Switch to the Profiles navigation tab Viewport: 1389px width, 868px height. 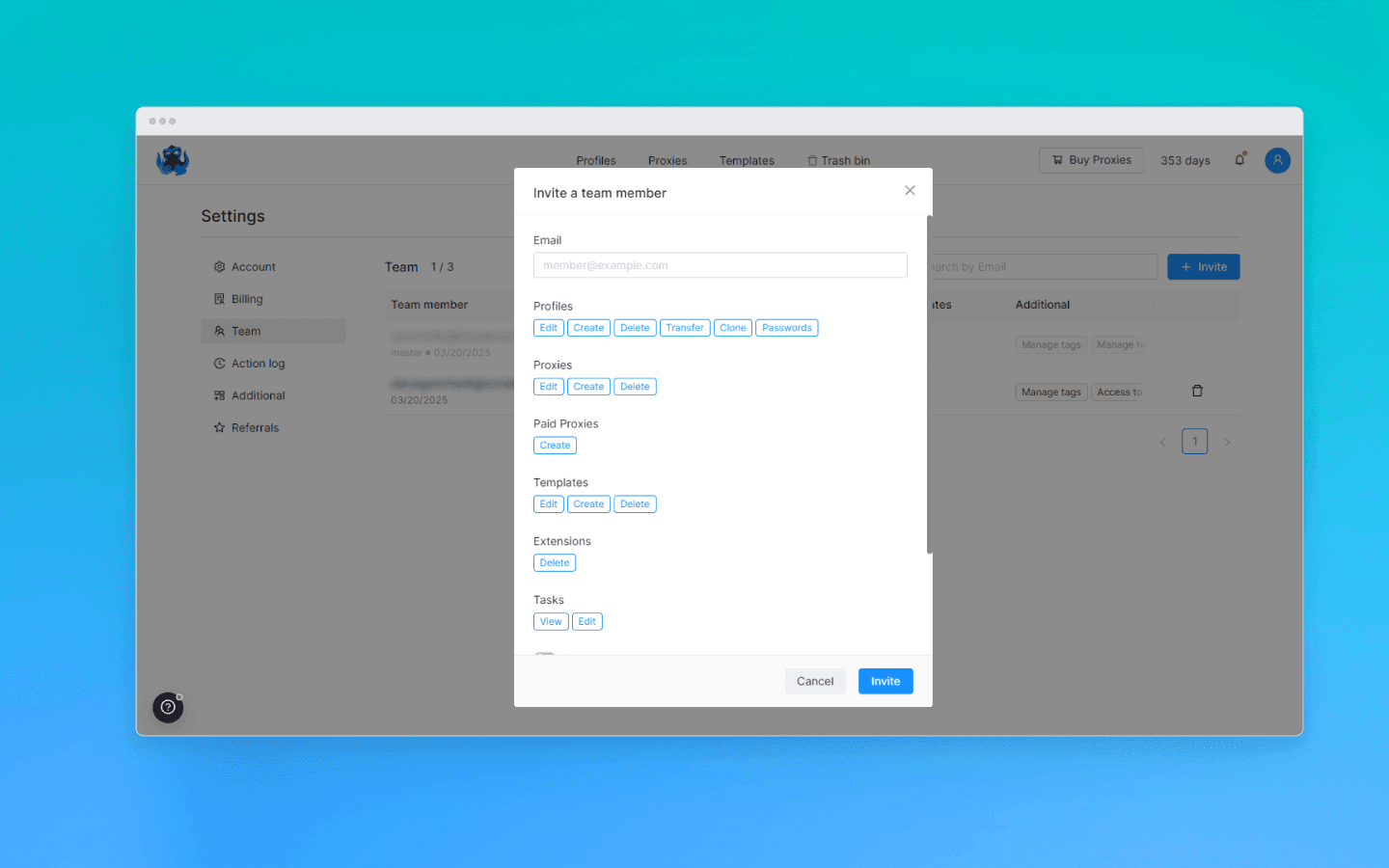[x=596, y=160]
